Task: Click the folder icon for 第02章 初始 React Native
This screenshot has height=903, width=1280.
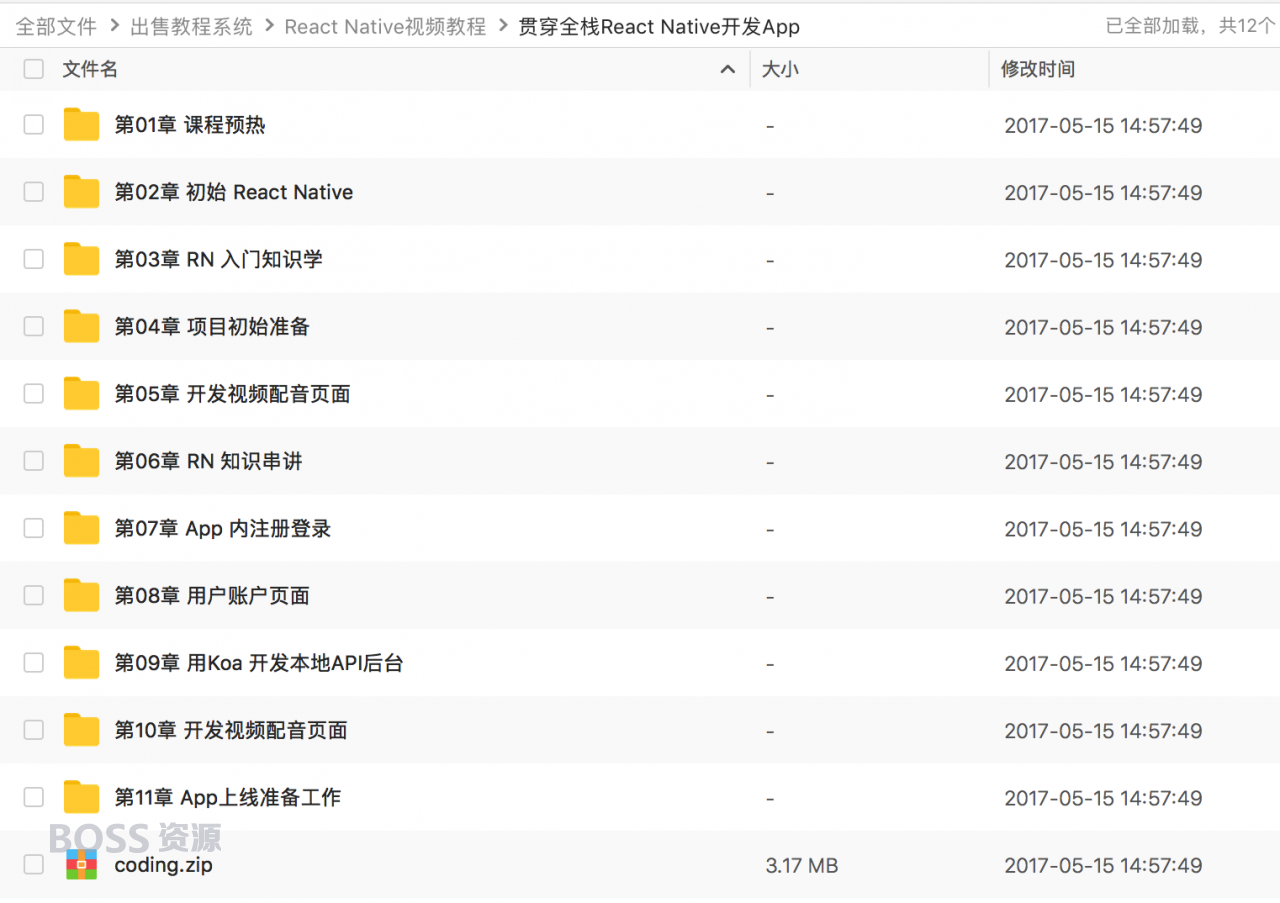Action: pos(81,192)
